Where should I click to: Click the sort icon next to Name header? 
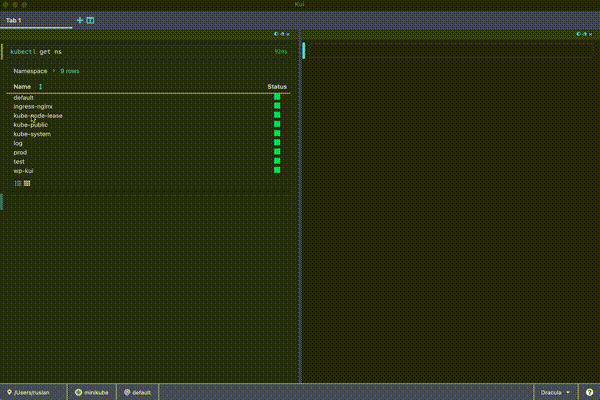pos(40,87)
